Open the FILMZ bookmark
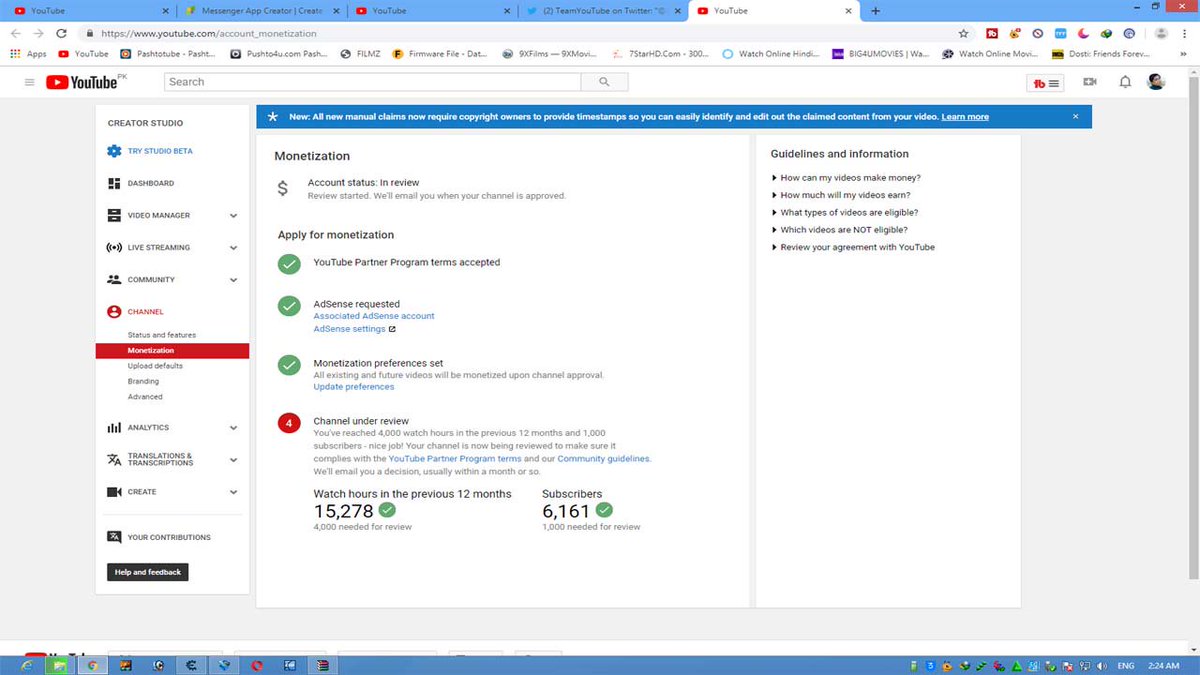The width and height of the screenshot is (1200, 675). tap(360, 54)
